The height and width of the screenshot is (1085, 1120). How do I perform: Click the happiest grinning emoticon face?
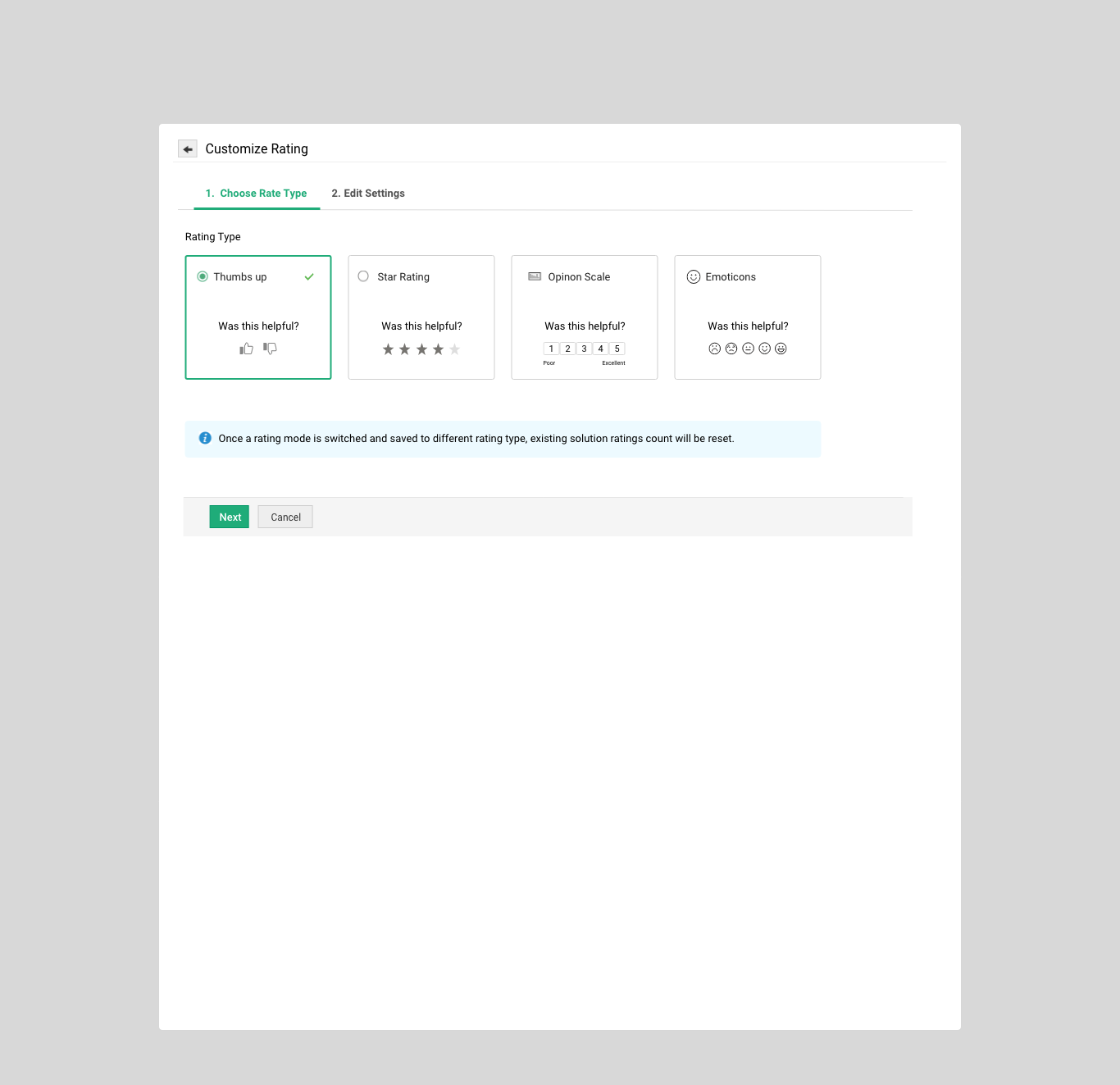pyautogui.click(x=781, y=349)
